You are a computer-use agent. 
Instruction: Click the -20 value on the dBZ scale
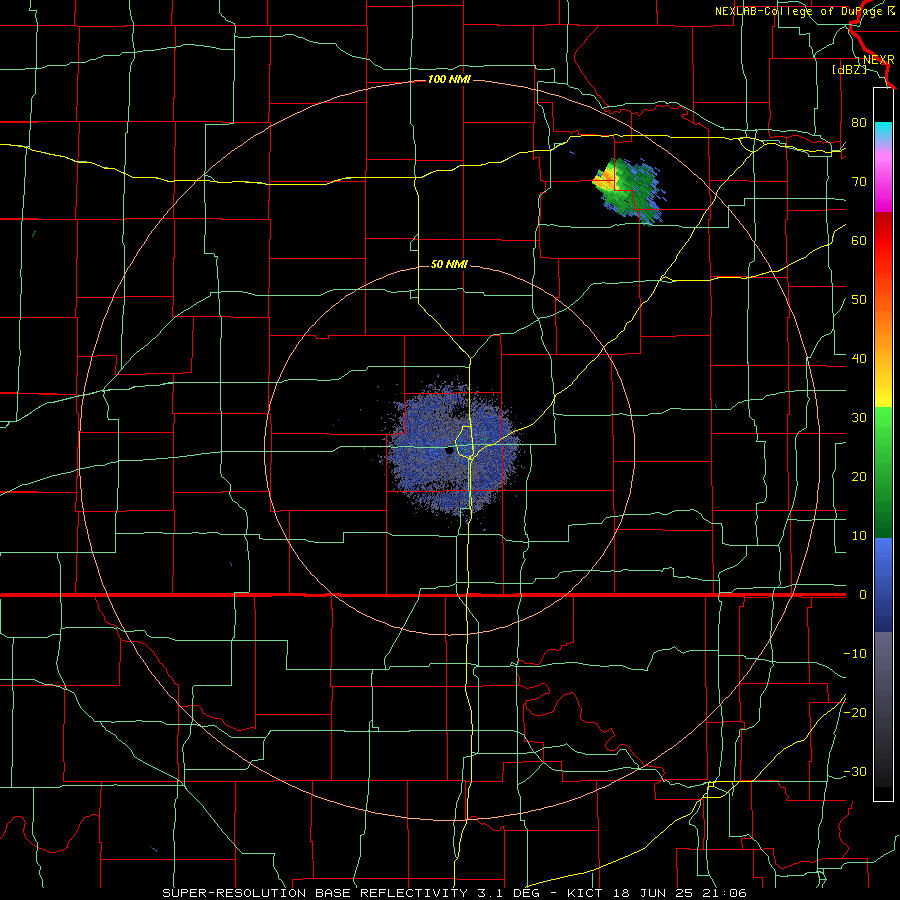pos(855,712)
